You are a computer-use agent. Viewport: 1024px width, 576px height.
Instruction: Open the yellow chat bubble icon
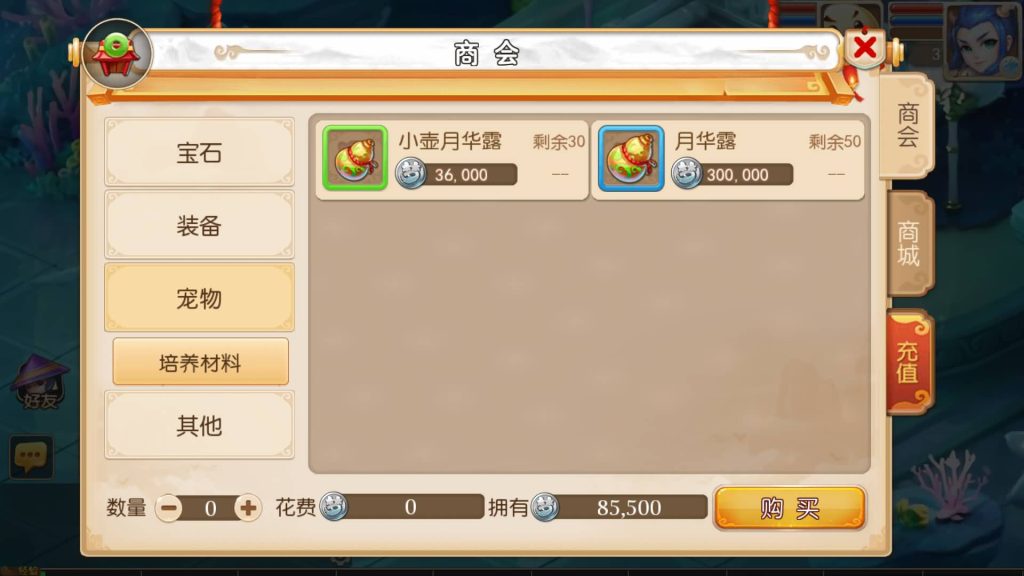coord(31,456)
